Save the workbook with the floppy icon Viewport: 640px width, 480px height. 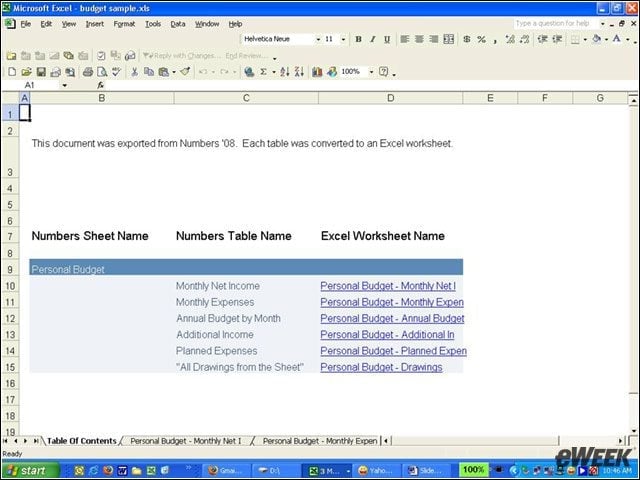(x=41, y=72)
